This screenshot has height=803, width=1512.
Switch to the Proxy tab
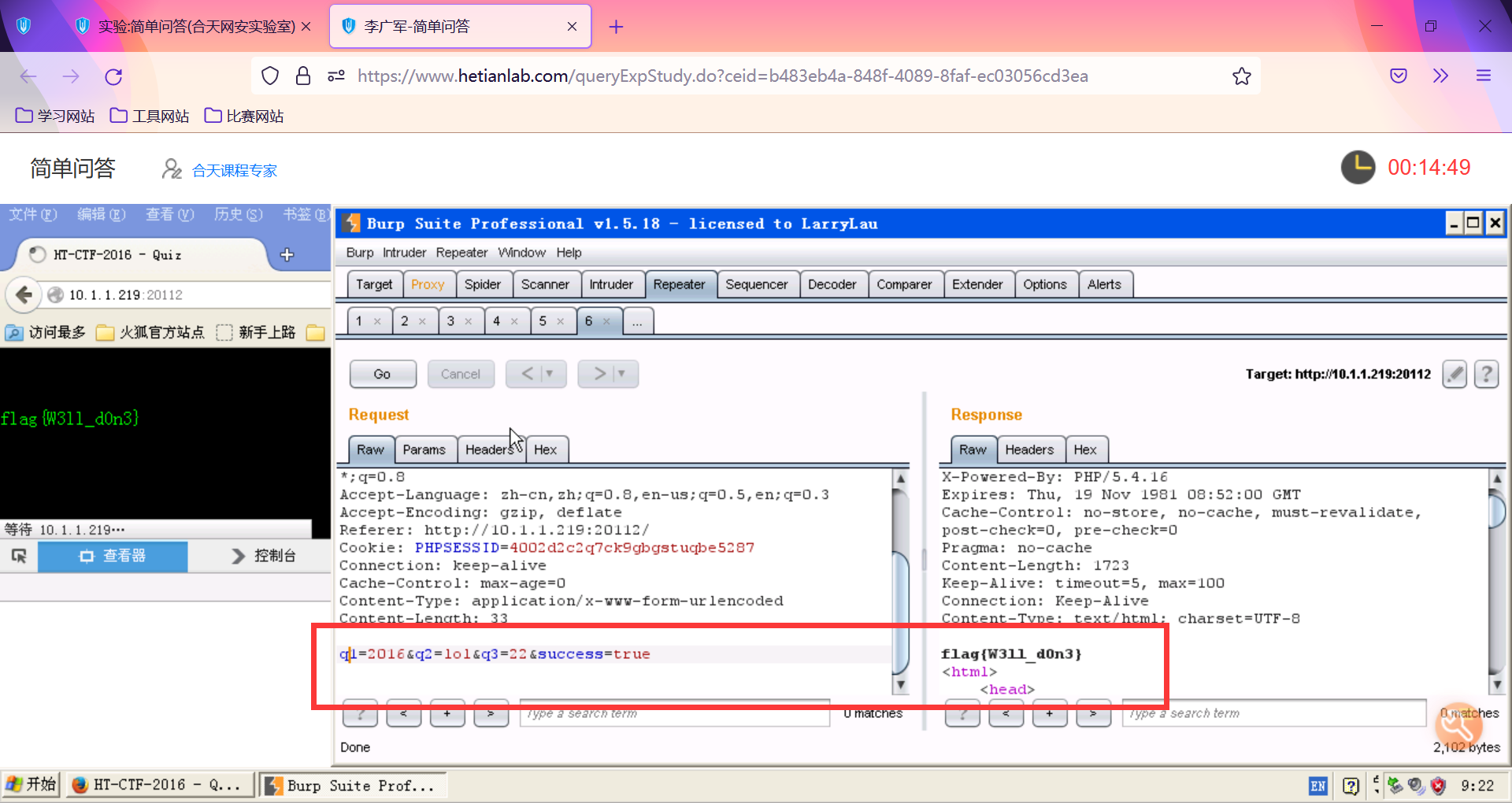(428, 285)
